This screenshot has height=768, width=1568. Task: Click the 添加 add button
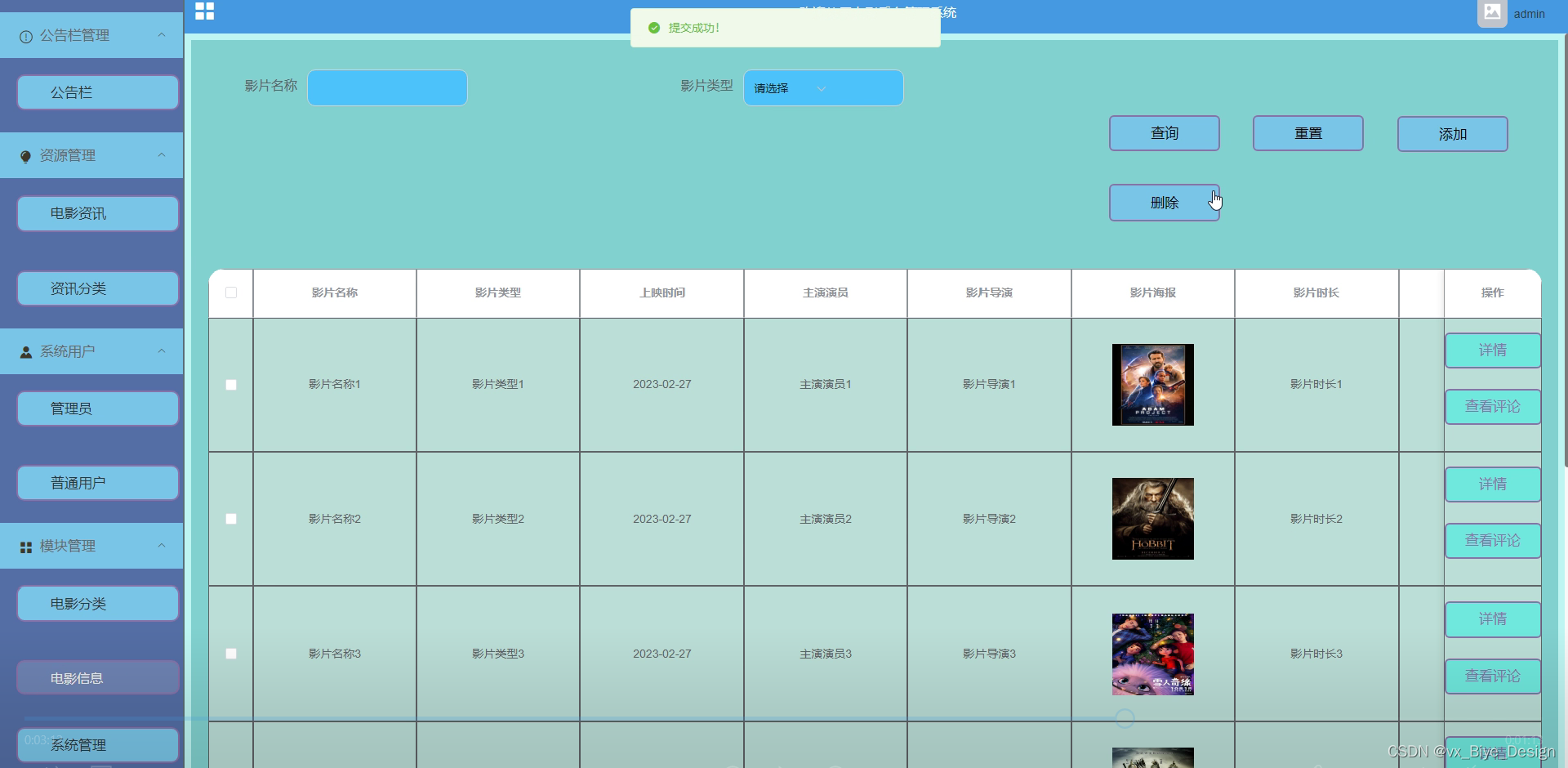(1453, 134)
